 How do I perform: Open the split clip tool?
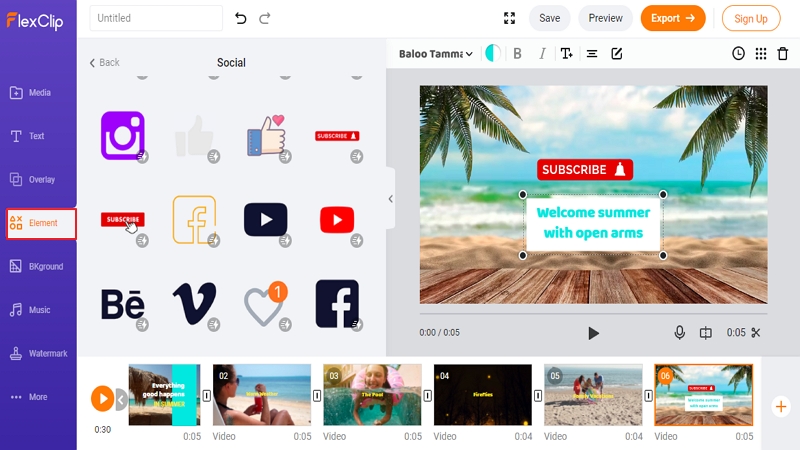coord(706,333)
